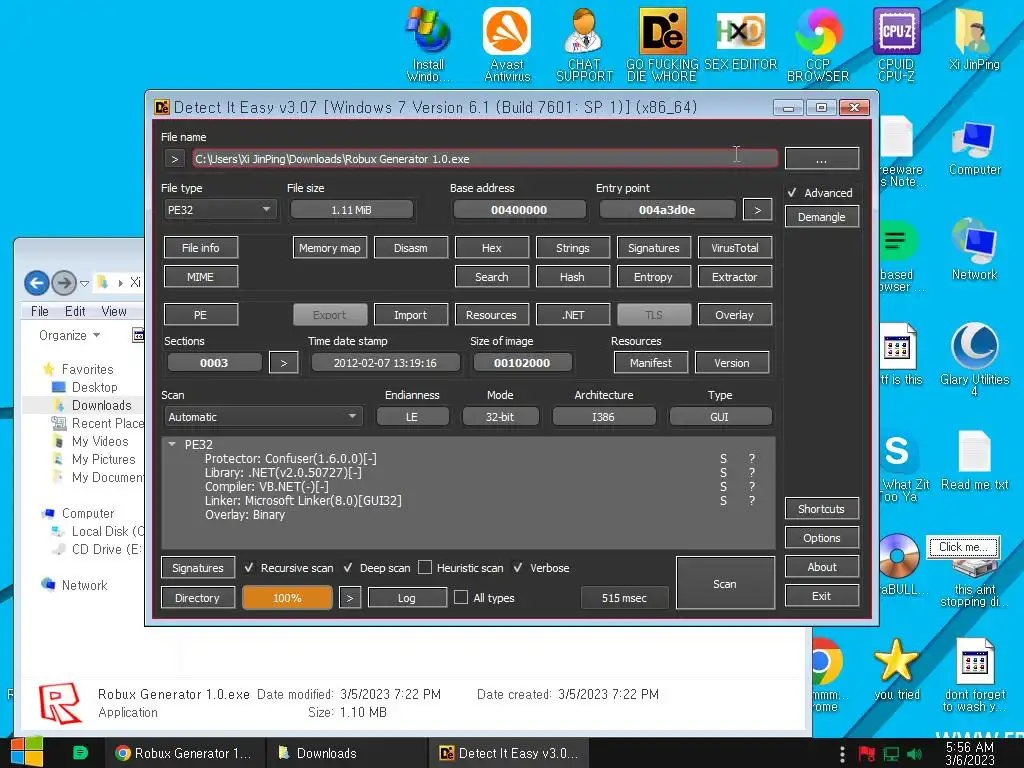
Task: Switch to Detect It Easy taskbar item
Action: click(509, 753)
